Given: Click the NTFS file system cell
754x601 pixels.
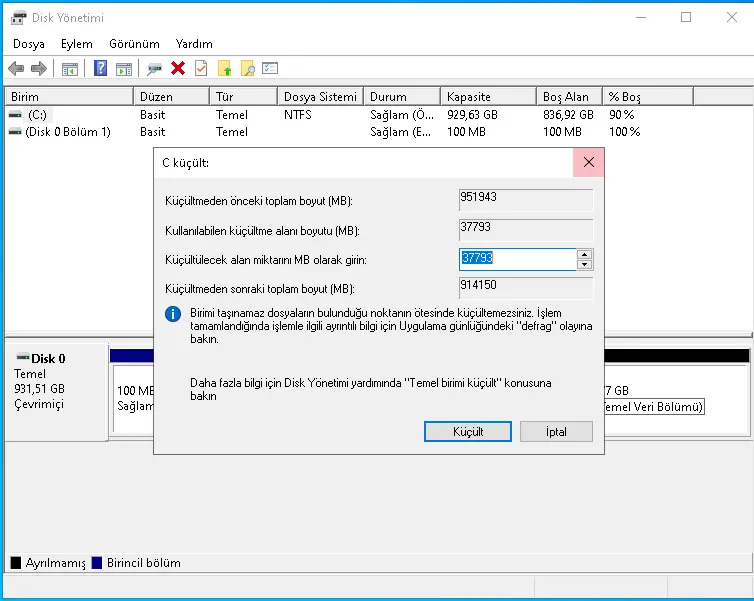Looking at the screenshot, I should [298, 115].
